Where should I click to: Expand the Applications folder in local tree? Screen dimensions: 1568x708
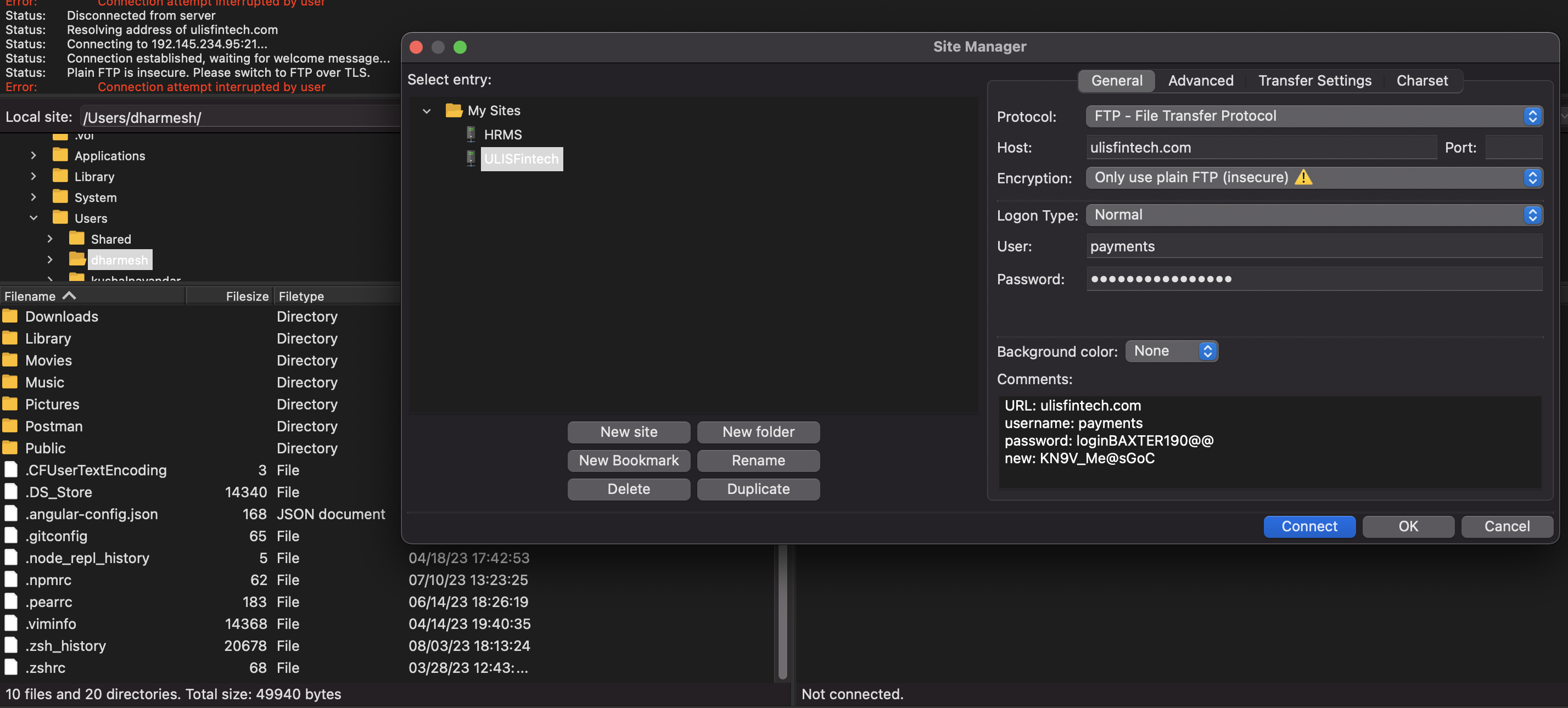coord(33,156)
